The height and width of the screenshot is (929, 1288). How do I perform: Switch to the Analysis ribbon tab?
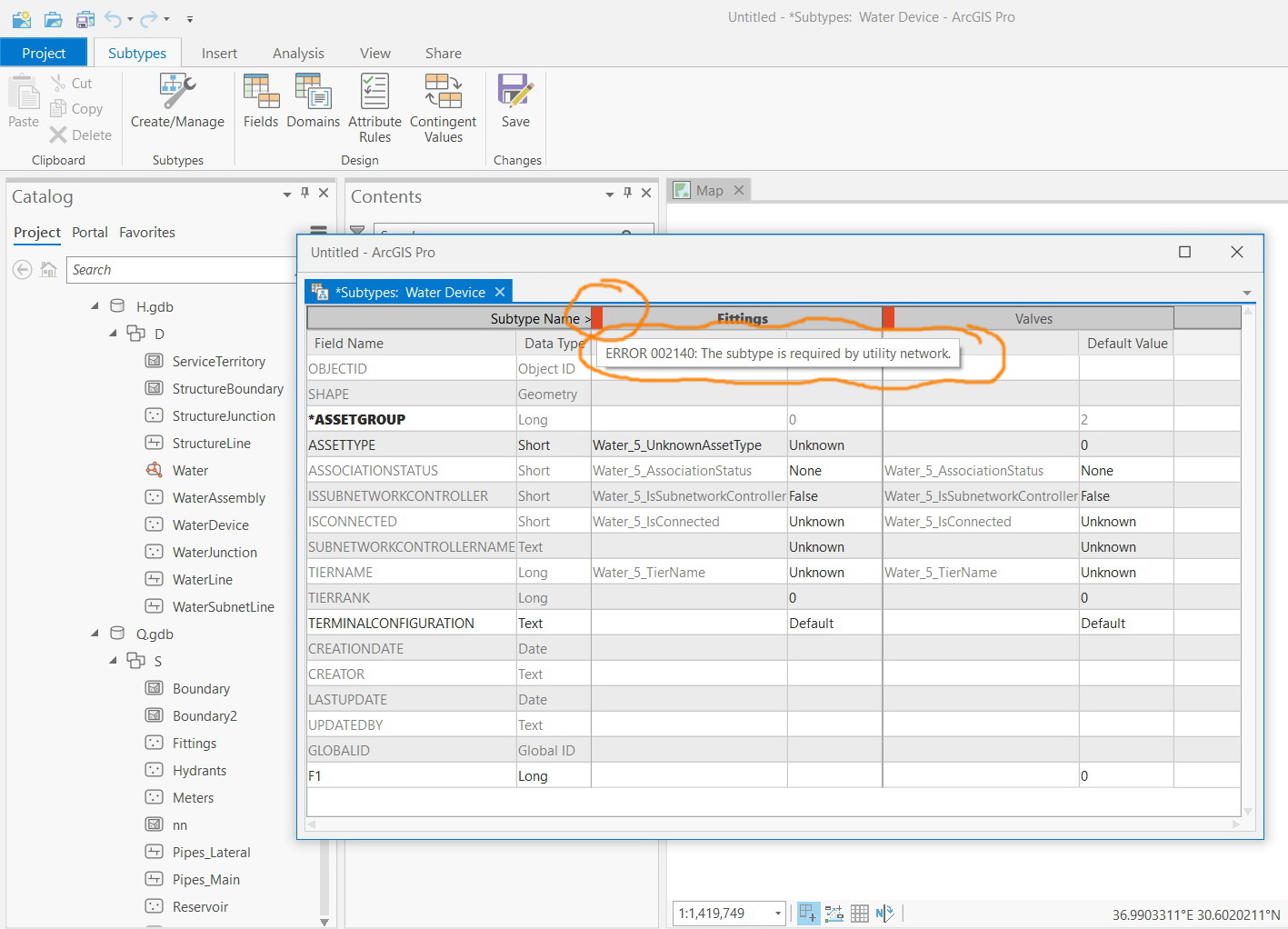click(x=298, y=53)
